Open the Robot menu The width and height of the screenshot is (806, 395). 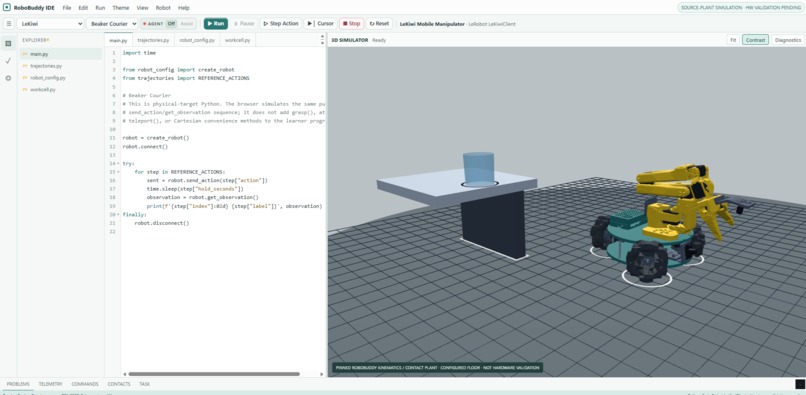(x=163, y=8)
